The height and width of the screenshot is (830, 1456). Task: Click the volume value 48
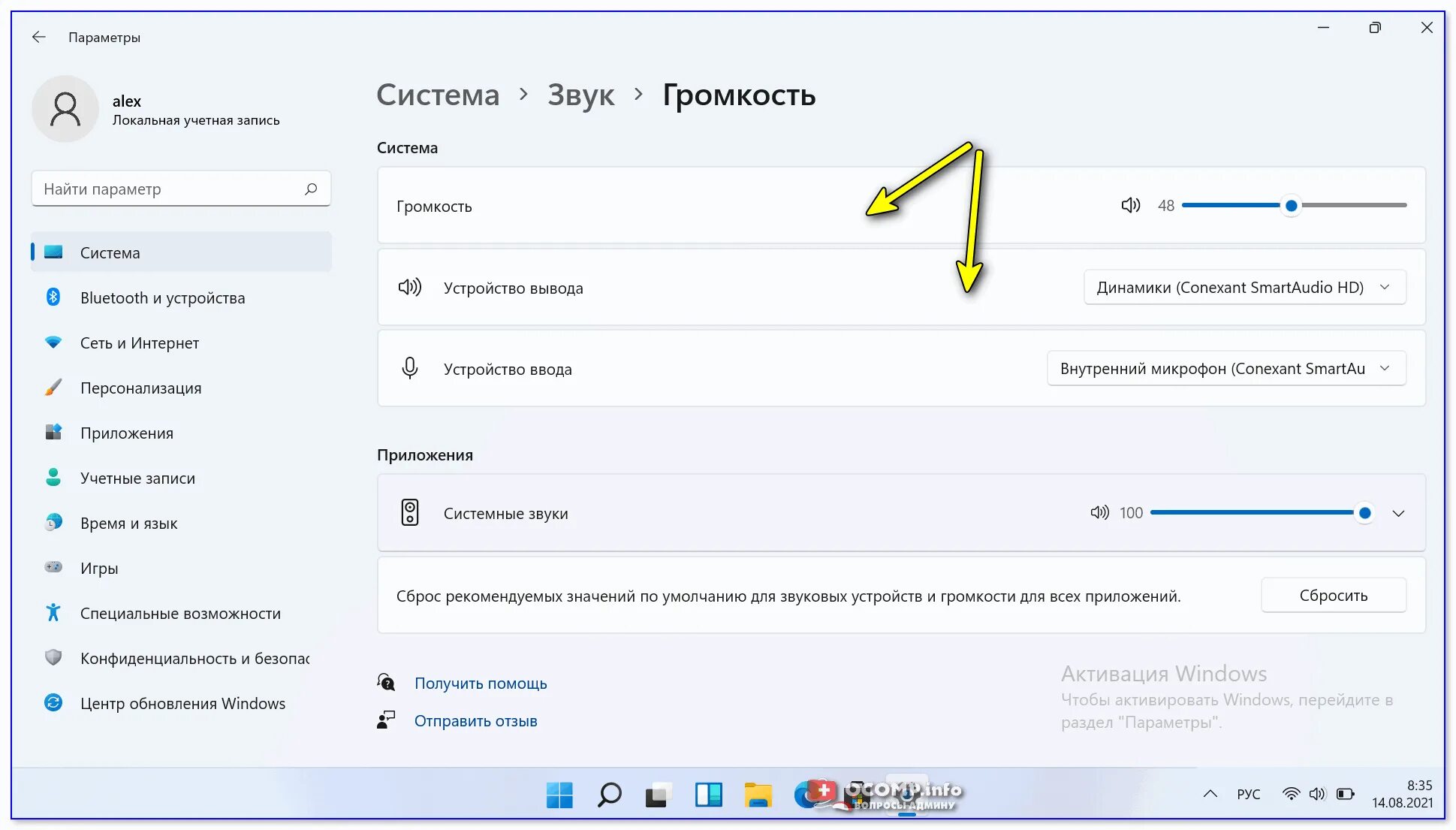coord(1165,205)
